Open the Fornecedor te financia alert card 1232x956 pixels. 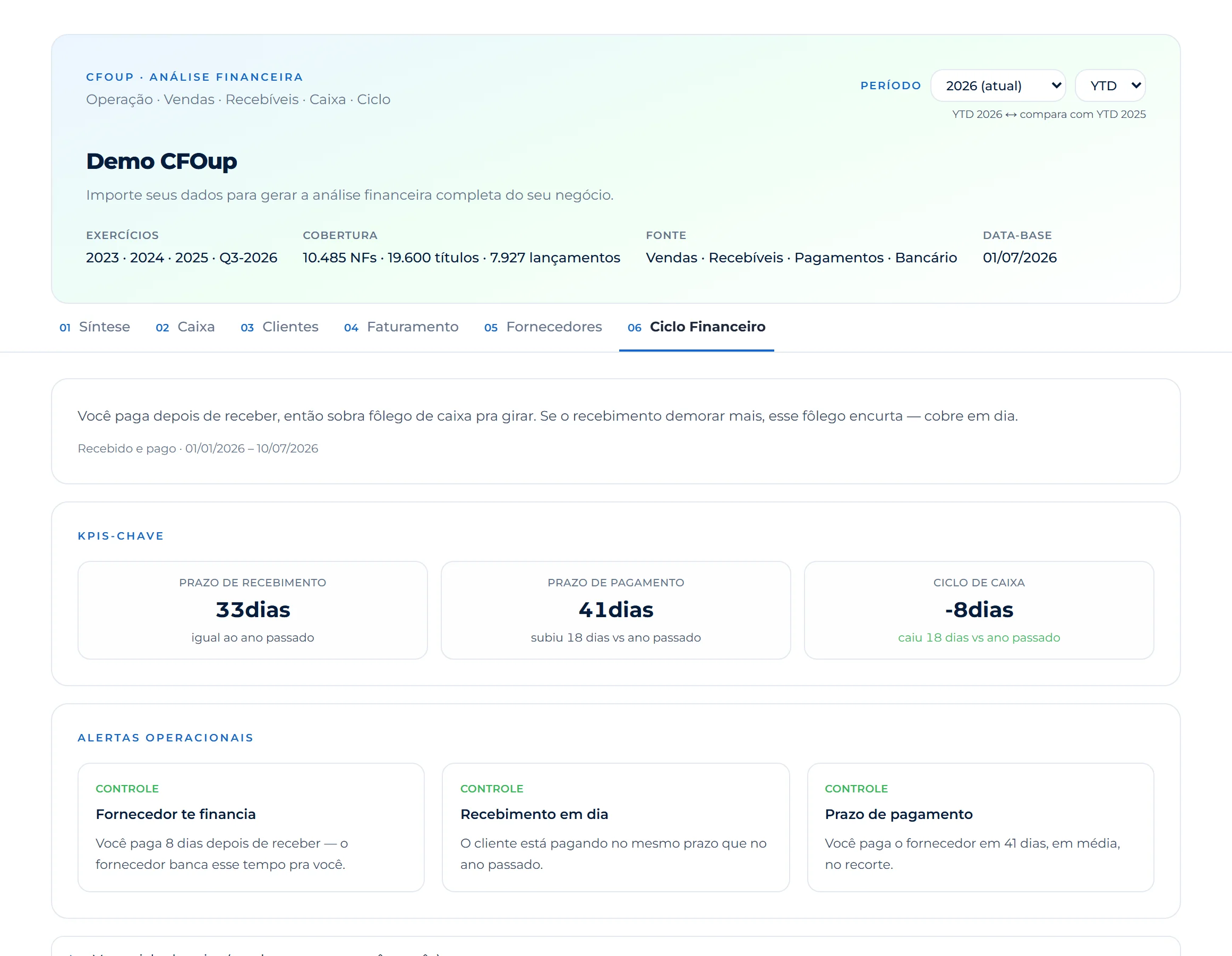pyautogui.click(x=251, y=827)
